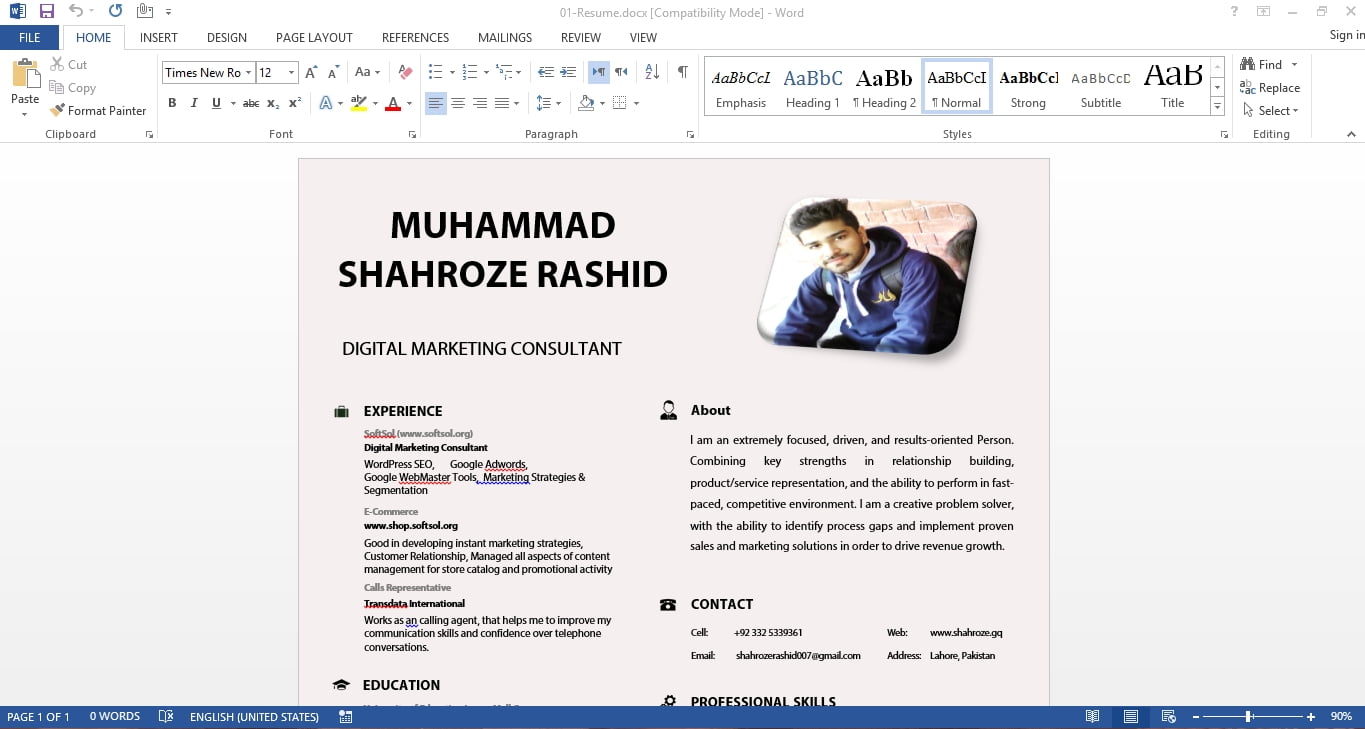Click the Clear All Formatting eraser icon
This screenshot has height=729, width=1365.
click(x=405, y=72)
